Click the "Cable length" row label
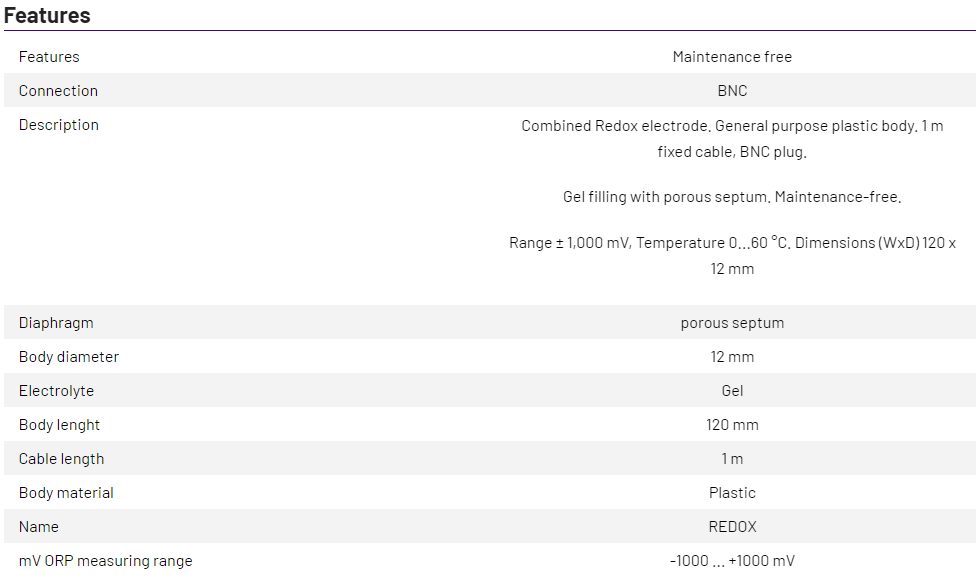The image size is (979, 587). click(x=61, y=459)
